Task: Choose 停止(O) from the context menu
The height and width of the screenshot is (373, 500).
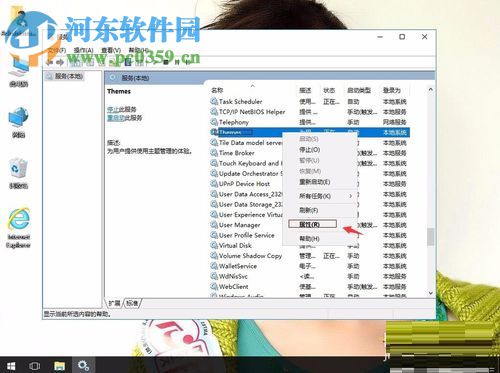Action: (x=319, y=150)
